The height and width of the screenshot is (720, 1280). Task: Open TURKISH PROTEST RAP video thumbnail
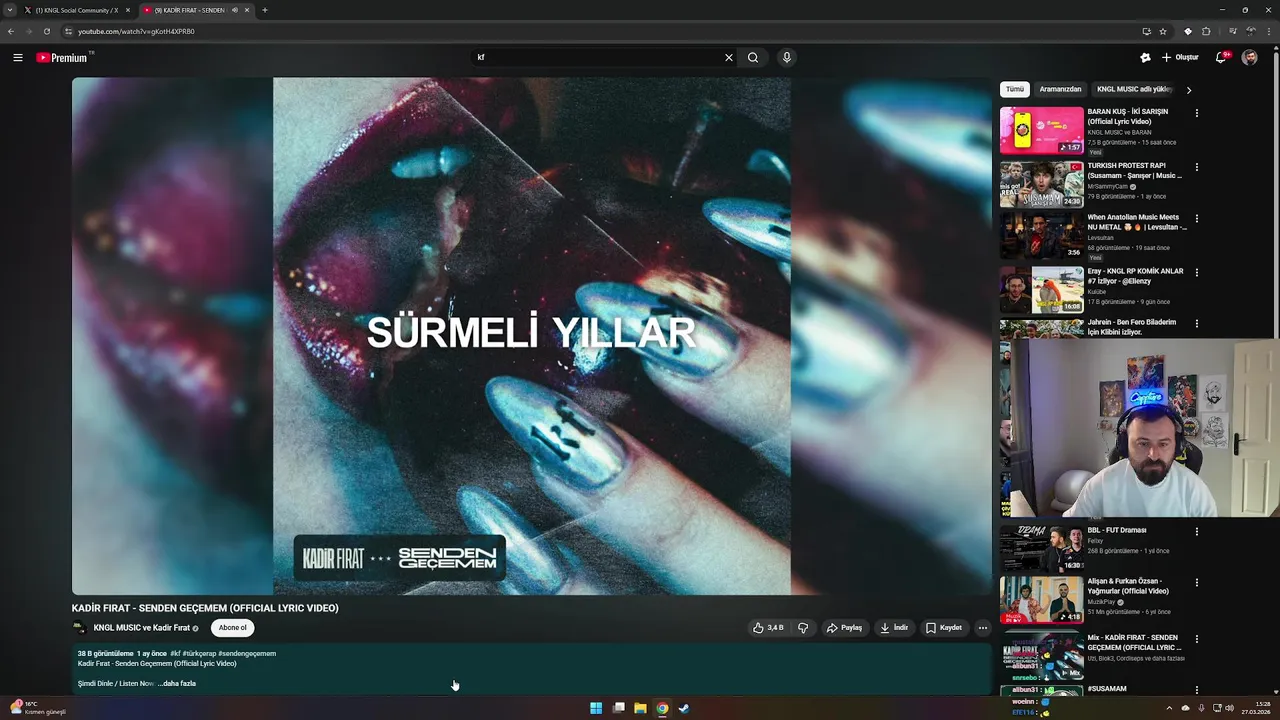click(1041, 184)
